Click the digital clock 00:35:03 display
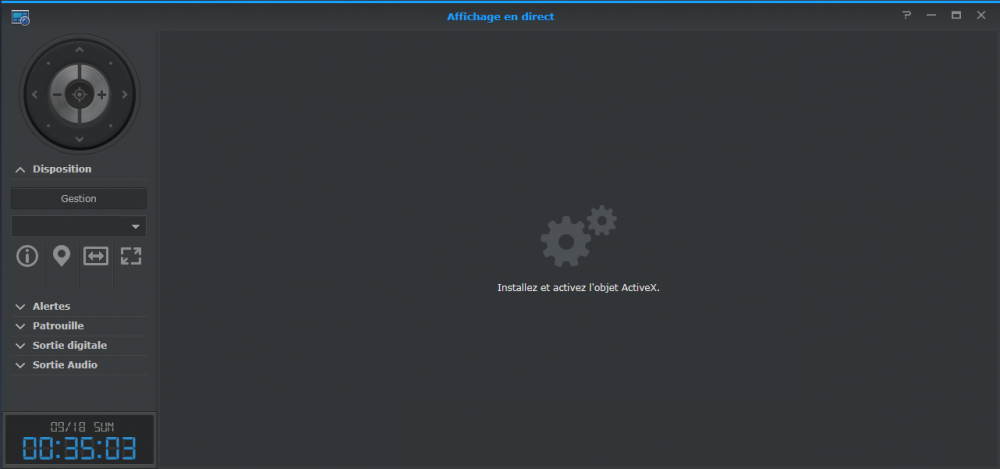1000x469 pixels. 79,449
